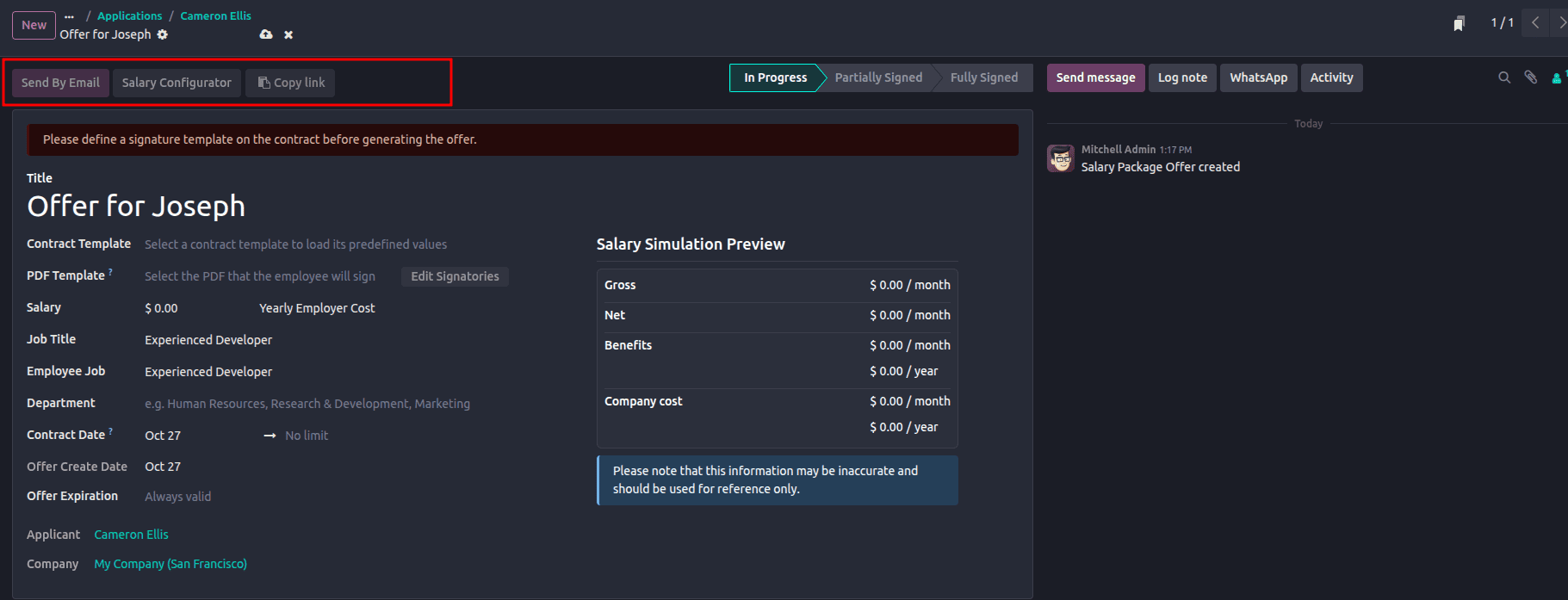Click the Benefits label in the preview
The height and width of the screenshot is (600, 1568).
click(x=628, y=345)
